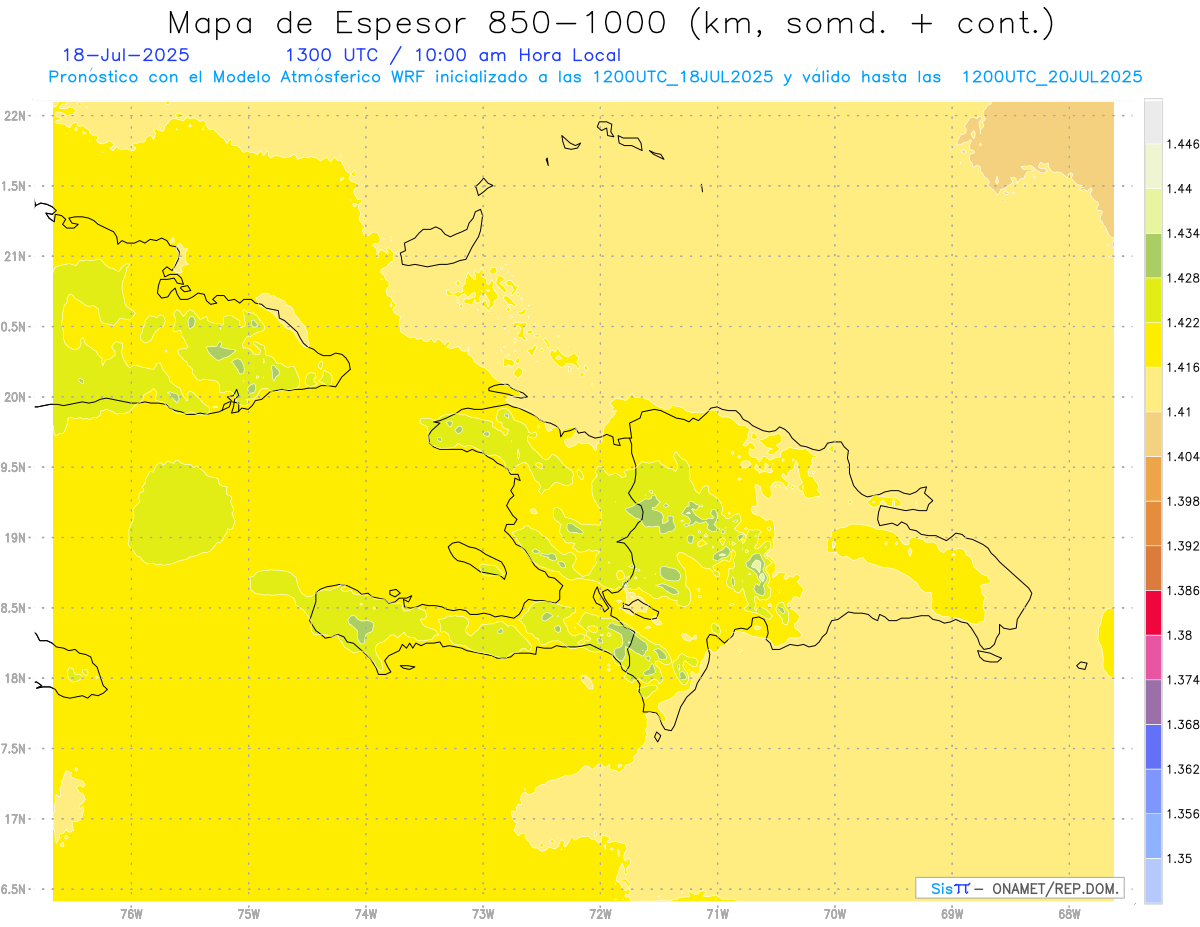
Task: Click the longitude label "75W"
Action: click(x=248, y=913)
